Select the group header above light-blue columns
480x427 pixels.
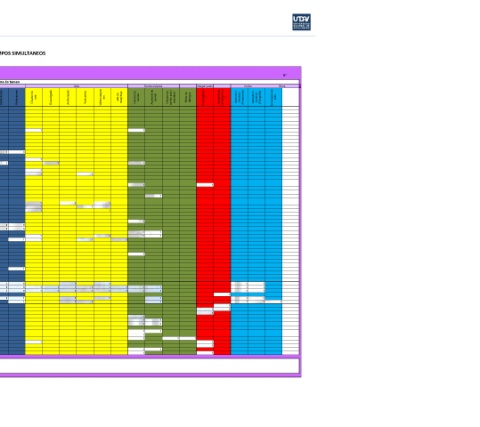(248, 86)
